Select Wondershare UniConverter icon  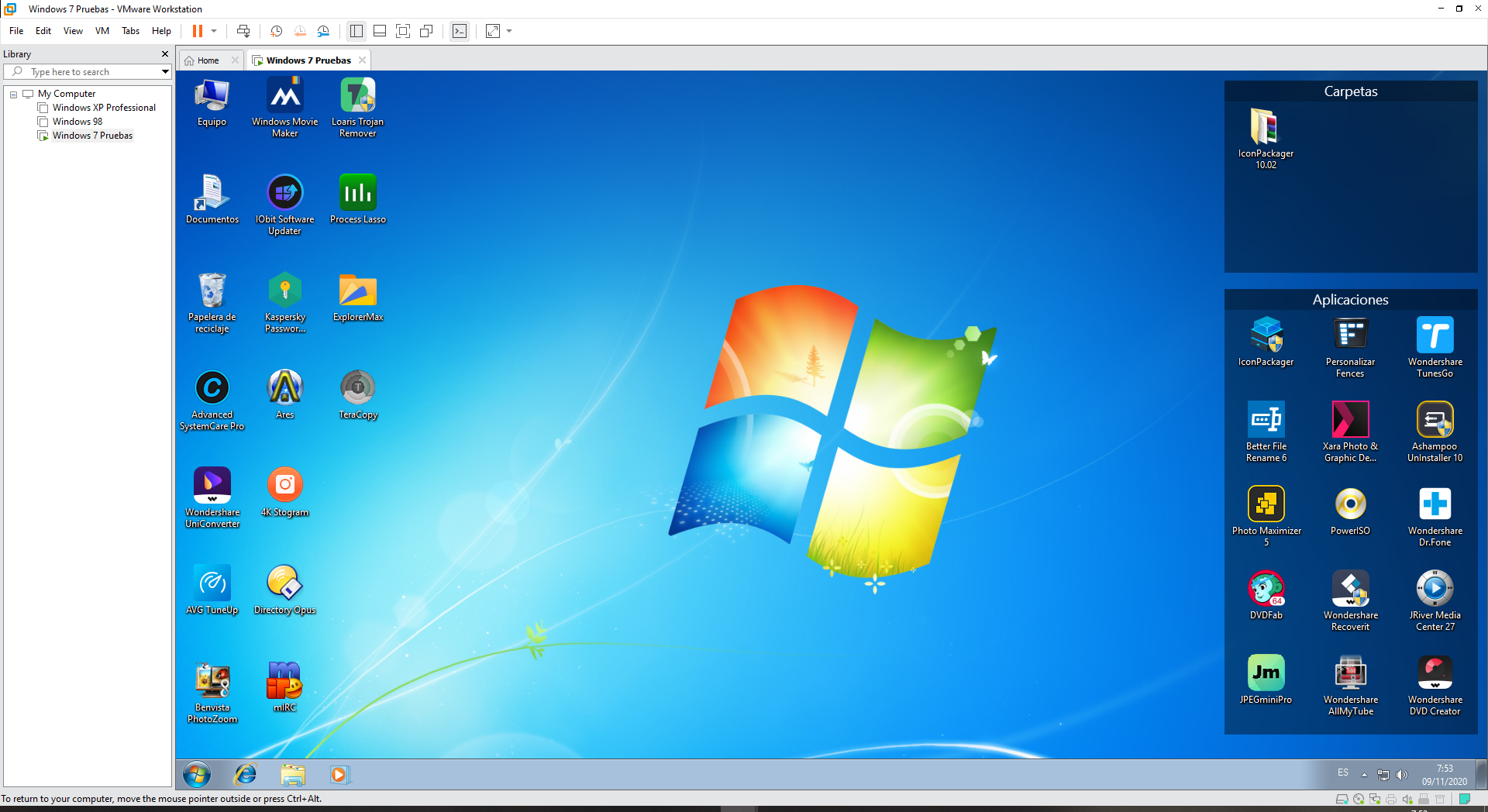[x=212, y=499]
